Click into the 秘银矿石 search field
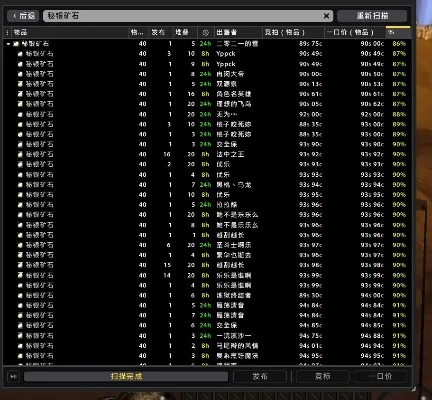The height and width of the screenshot is (400, 432). click(x=183, y=16)
